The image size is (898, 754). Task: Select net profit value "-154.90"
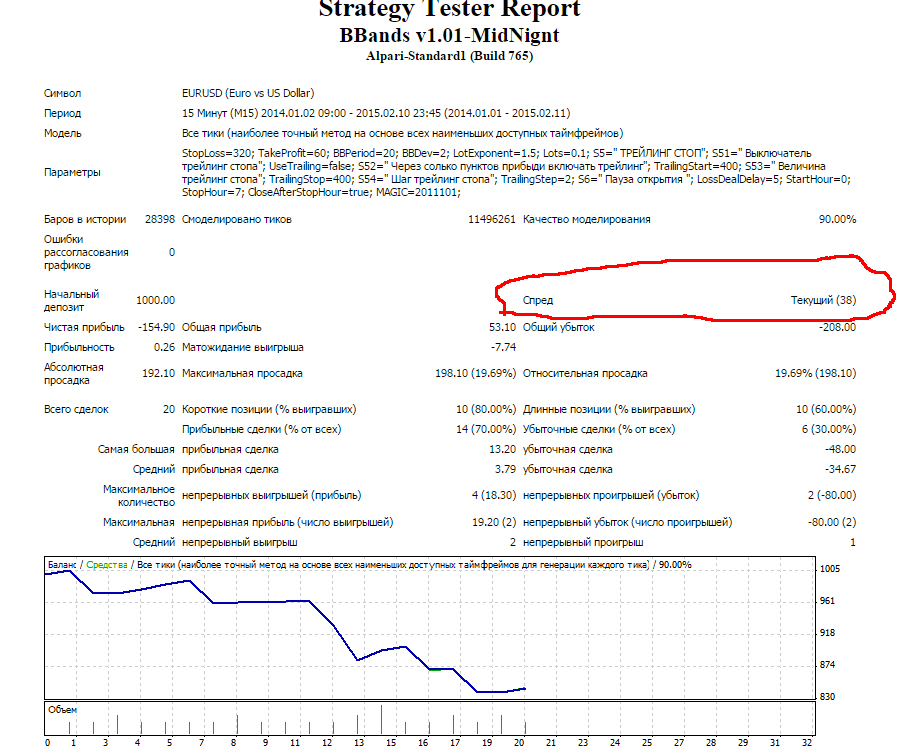tap(156, 327)
